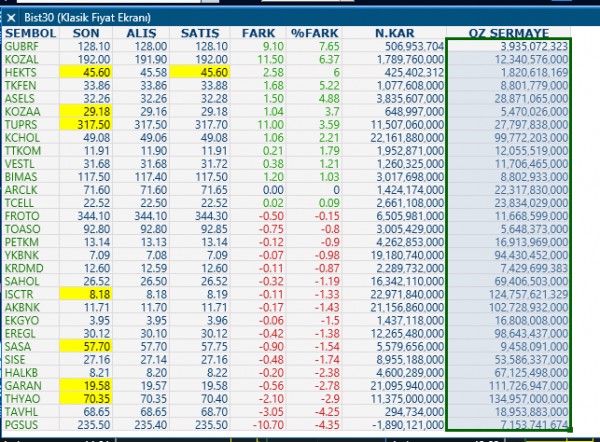Sort by SATIŞ column header
This screenshot has height=442, width=600.
(200, 33)
